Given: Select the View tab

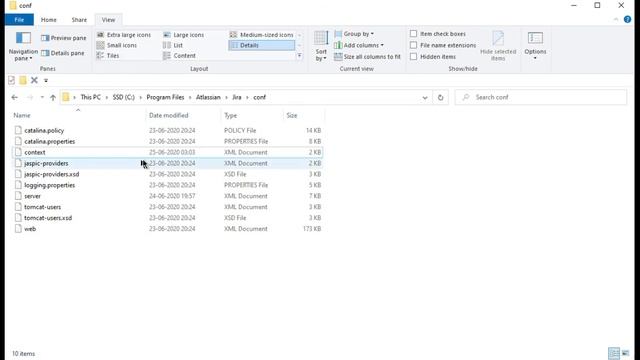Looking at the screenshot, I should 108,20.
